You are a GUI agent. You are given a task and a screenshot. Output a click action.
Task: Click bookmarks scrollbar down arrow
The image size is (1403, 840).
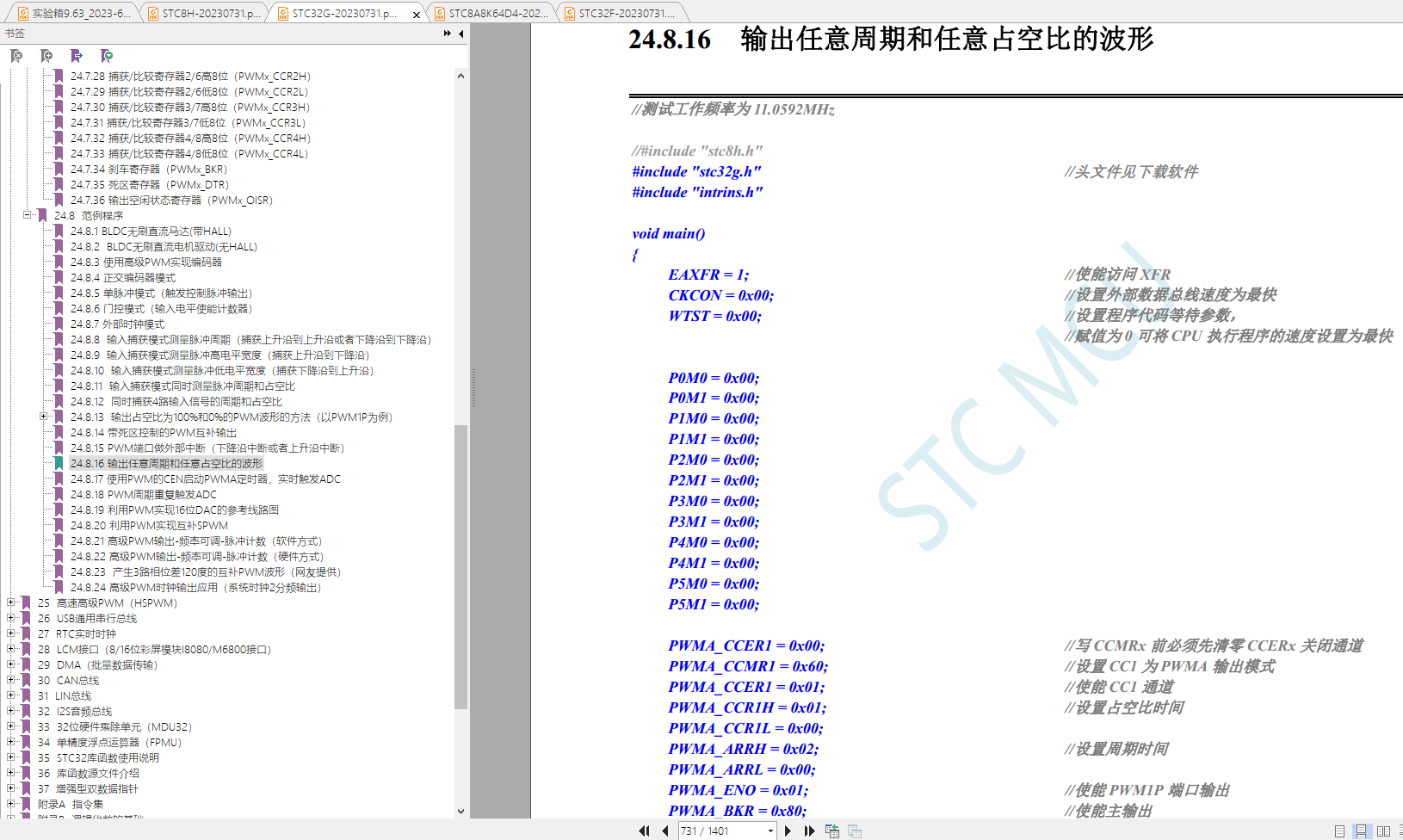(460, 811)
